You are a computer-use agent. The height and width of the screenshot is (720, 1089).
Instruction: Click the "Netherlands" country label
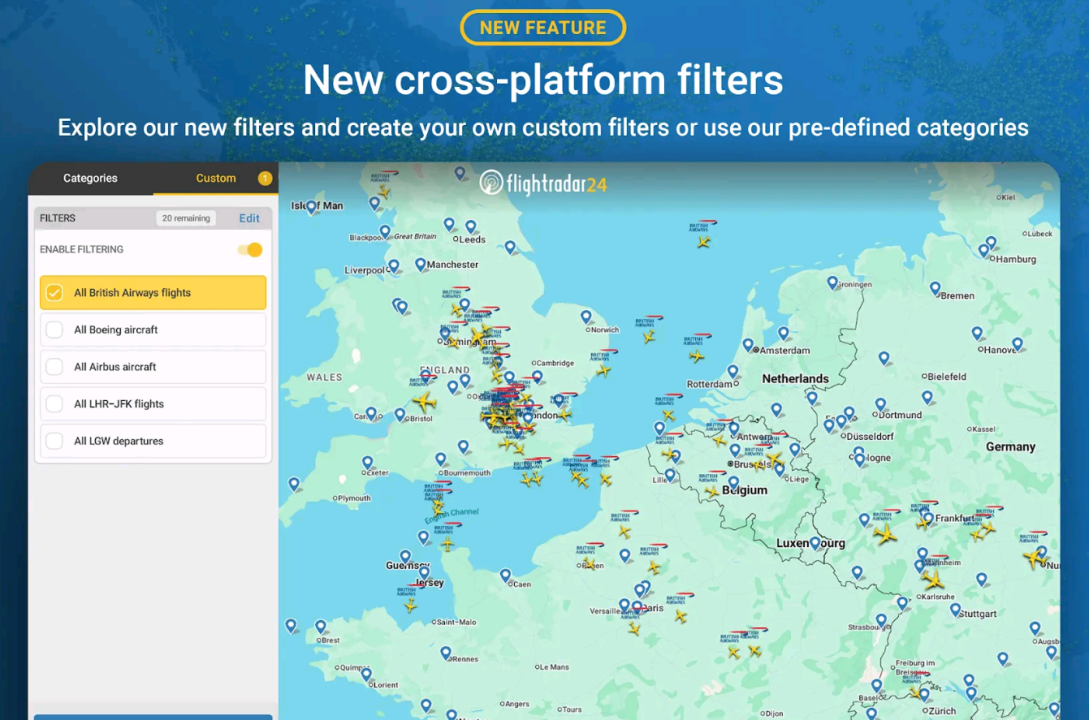795,378
